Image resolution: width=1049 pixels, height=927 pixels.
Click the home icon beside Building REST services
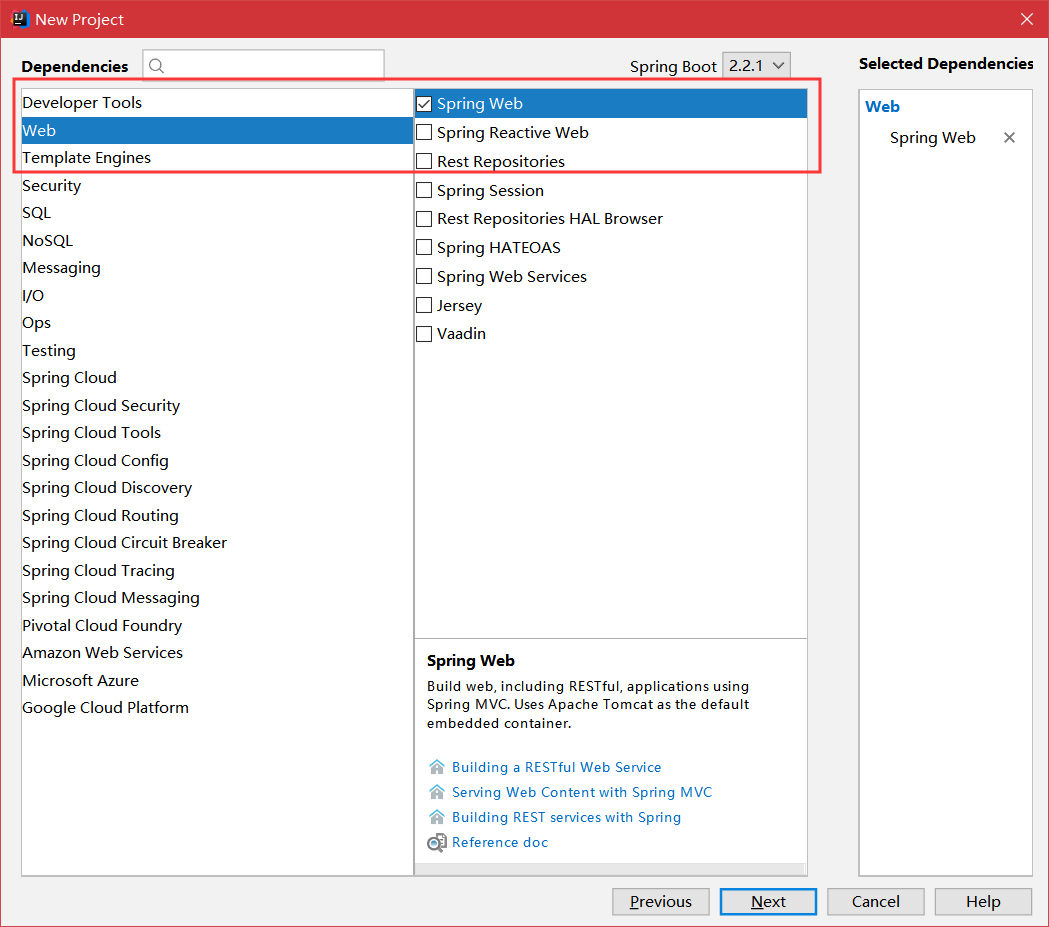[x=437, y=817]
